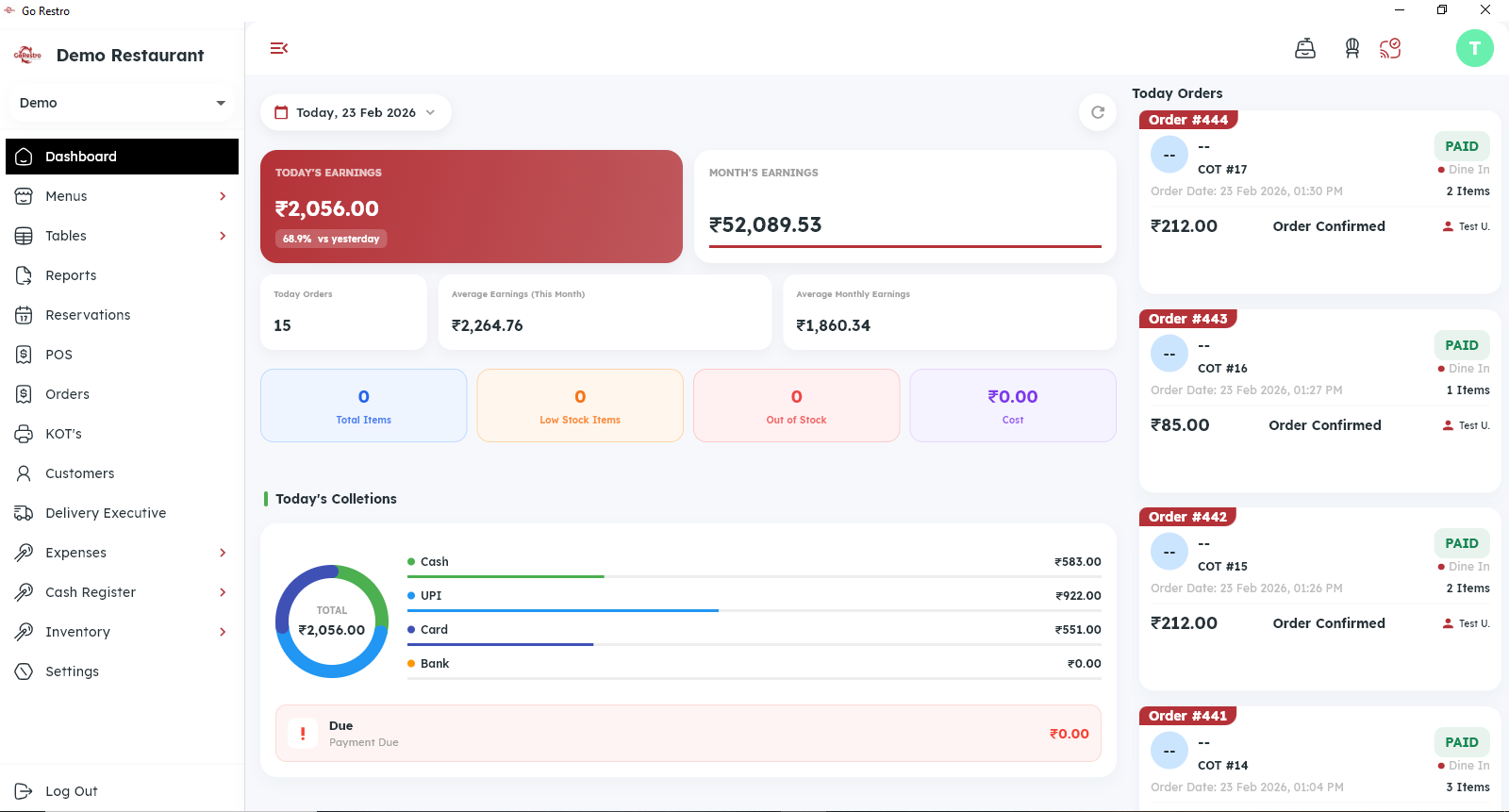Click the Dashboard home icon
This screenshot has height=812, width=1509.
25,157
